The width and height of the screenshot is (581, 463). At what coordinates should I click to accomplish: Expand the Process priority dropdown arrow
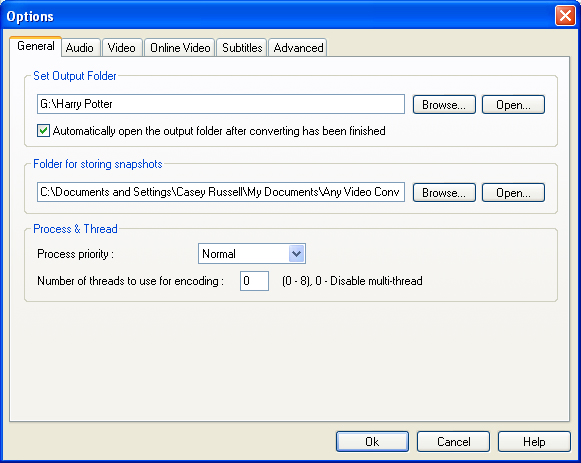pyautogui.click(x=296, y=254)
